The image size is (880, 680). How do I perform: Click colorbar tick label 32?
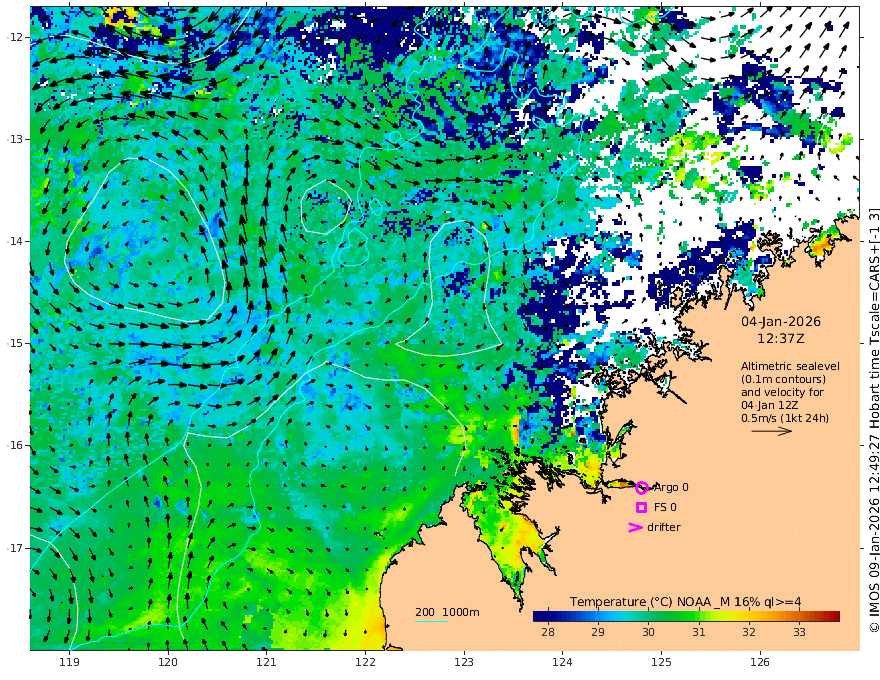(x=749, y=632)
